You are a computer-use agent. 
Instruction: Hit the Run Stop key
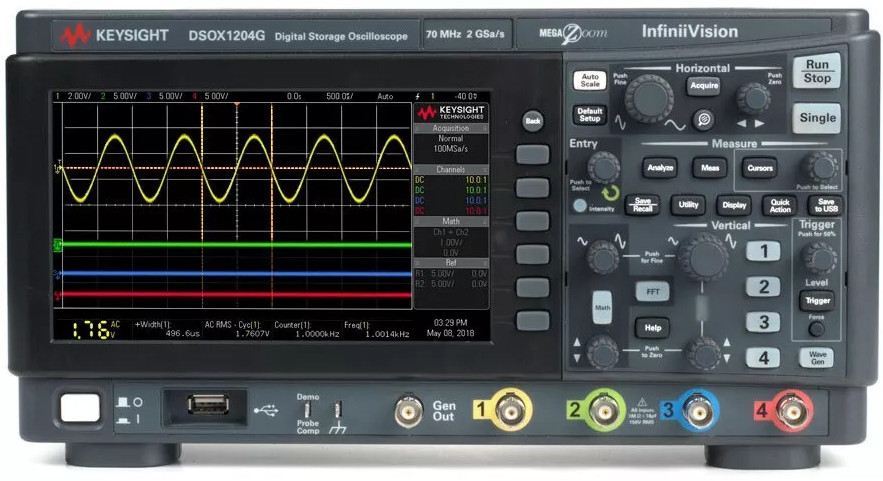point(817,72)
